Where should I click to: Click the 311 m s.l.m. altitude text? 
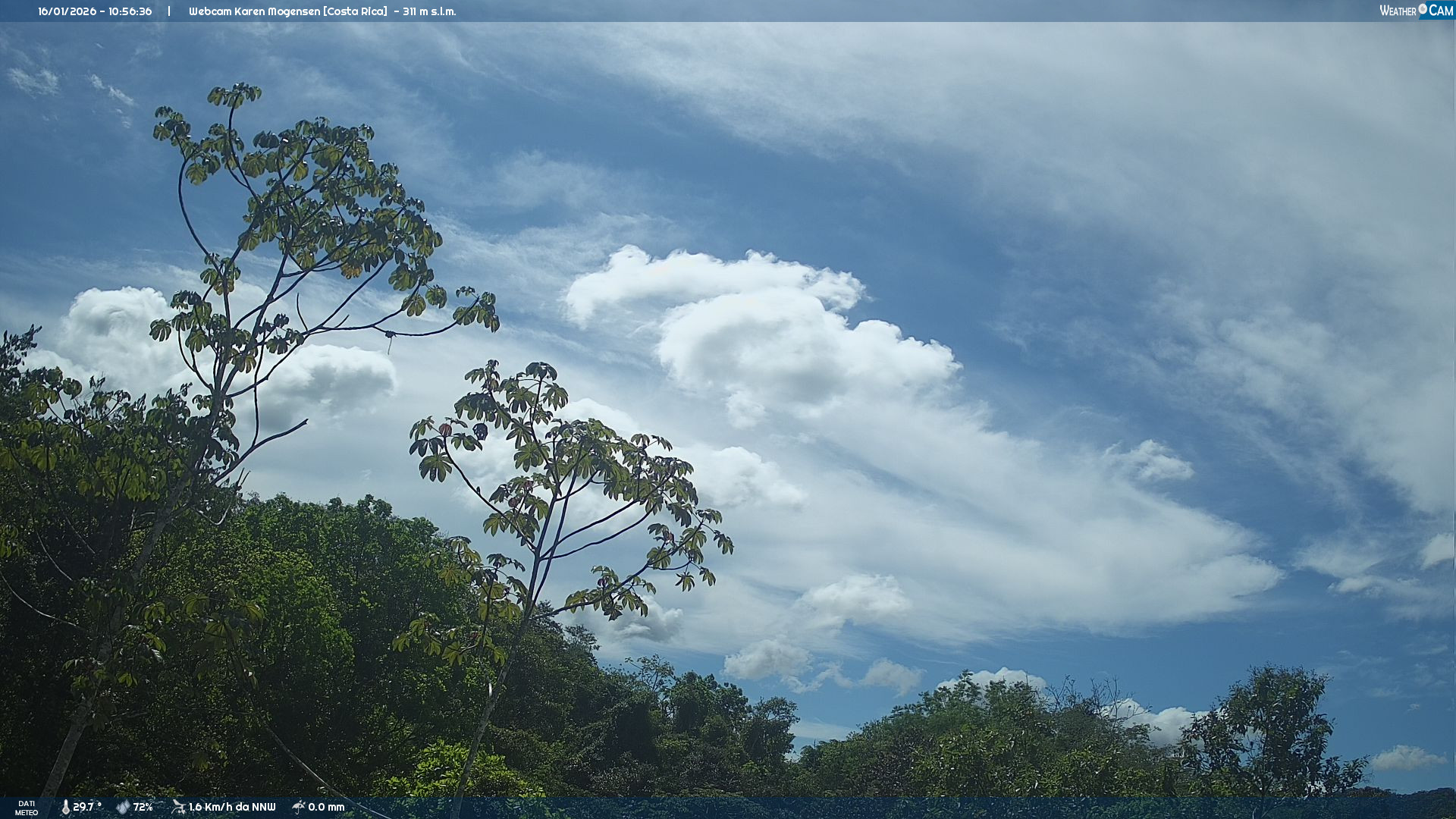pos(429,11)
